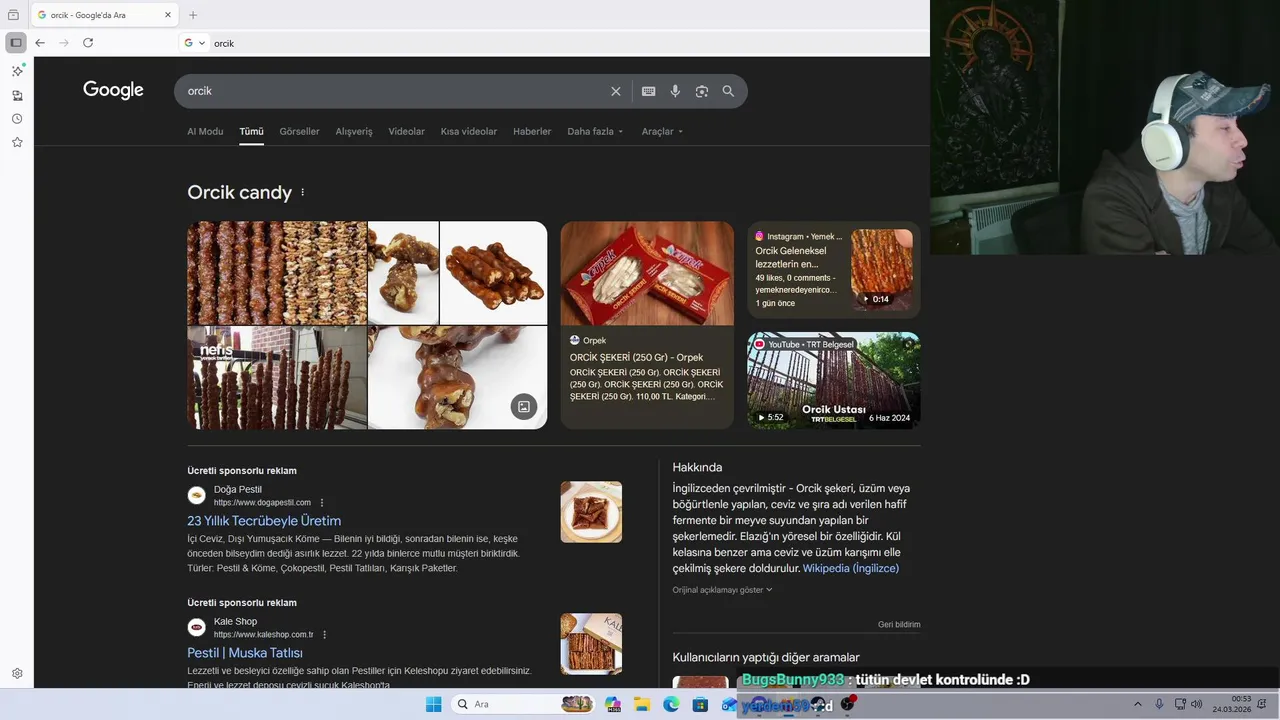Open Kale Shop ad thumbnail image
1280x720 pixels.
(591, 644)
